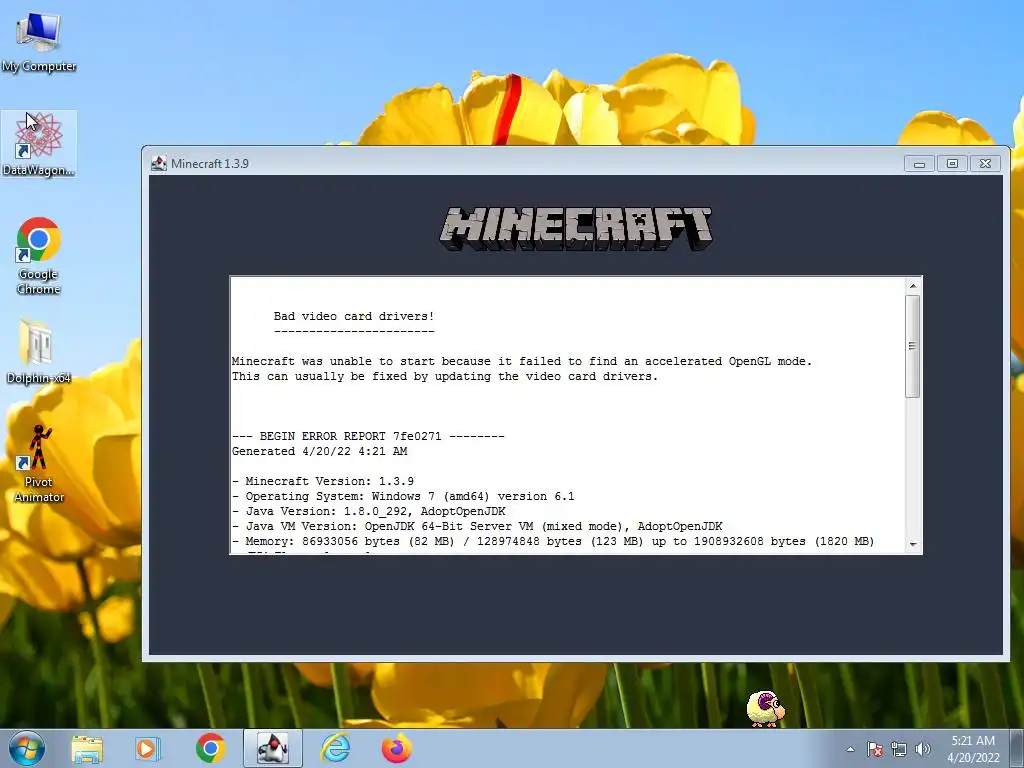
Task: Click the 'Java Version: 1.8.0_292' line
Action: 368,511
